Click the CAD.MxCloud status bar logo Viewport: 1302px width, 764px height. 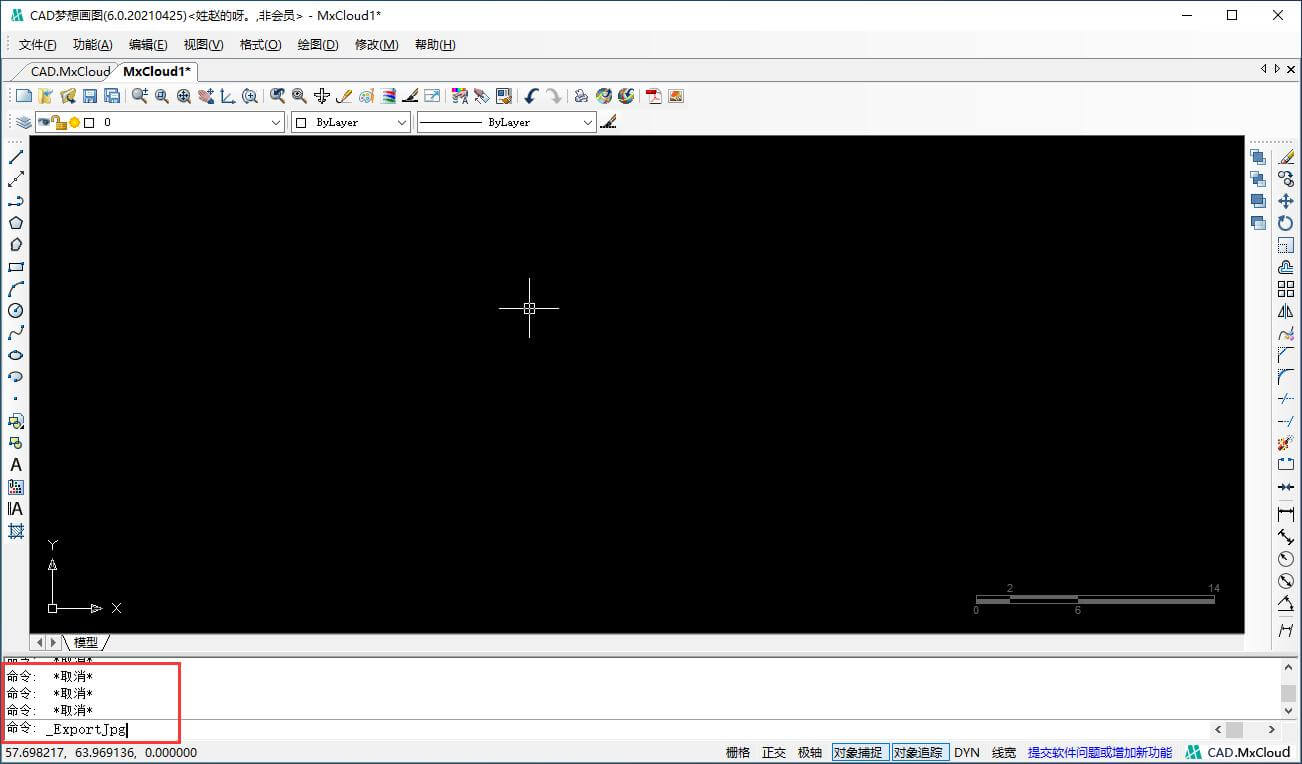tap(1238, 752)
